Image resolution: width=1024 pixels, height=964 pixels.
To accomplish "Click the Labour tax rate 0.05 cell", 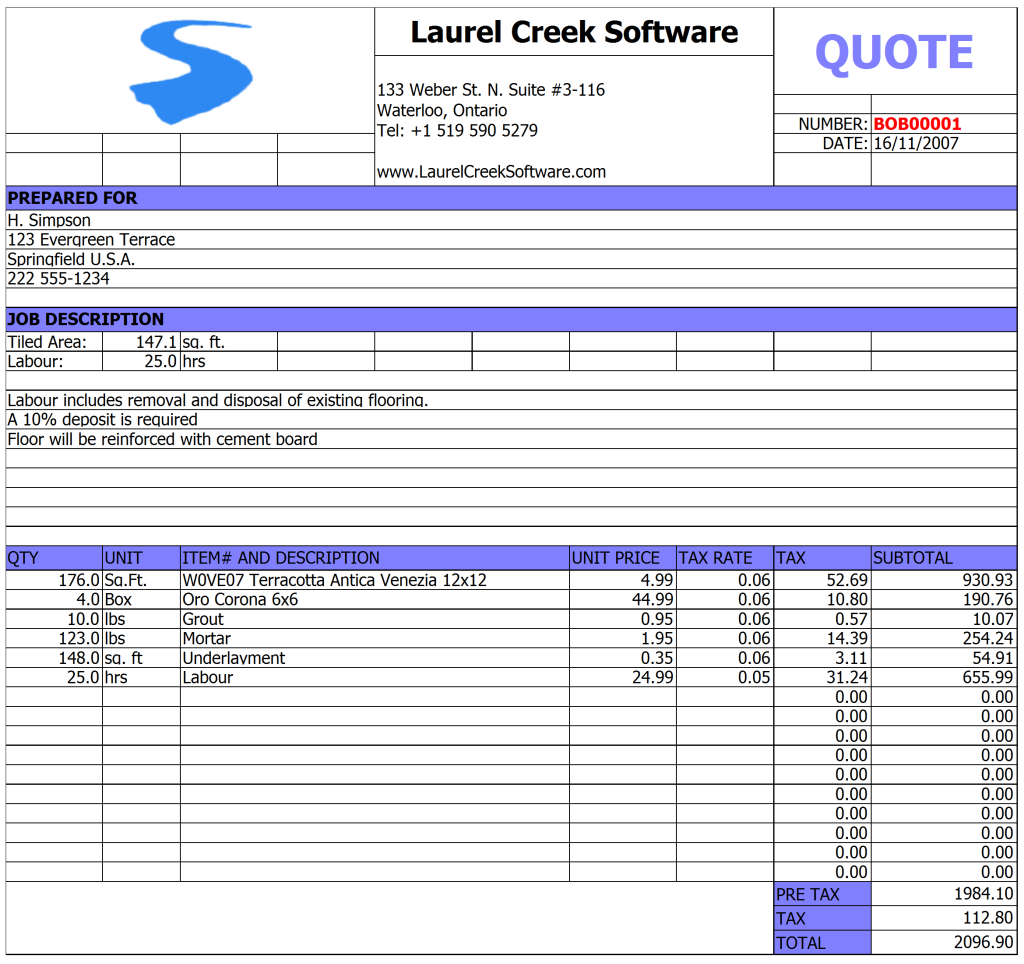I will pyautogui.click(x=753, y=678).
